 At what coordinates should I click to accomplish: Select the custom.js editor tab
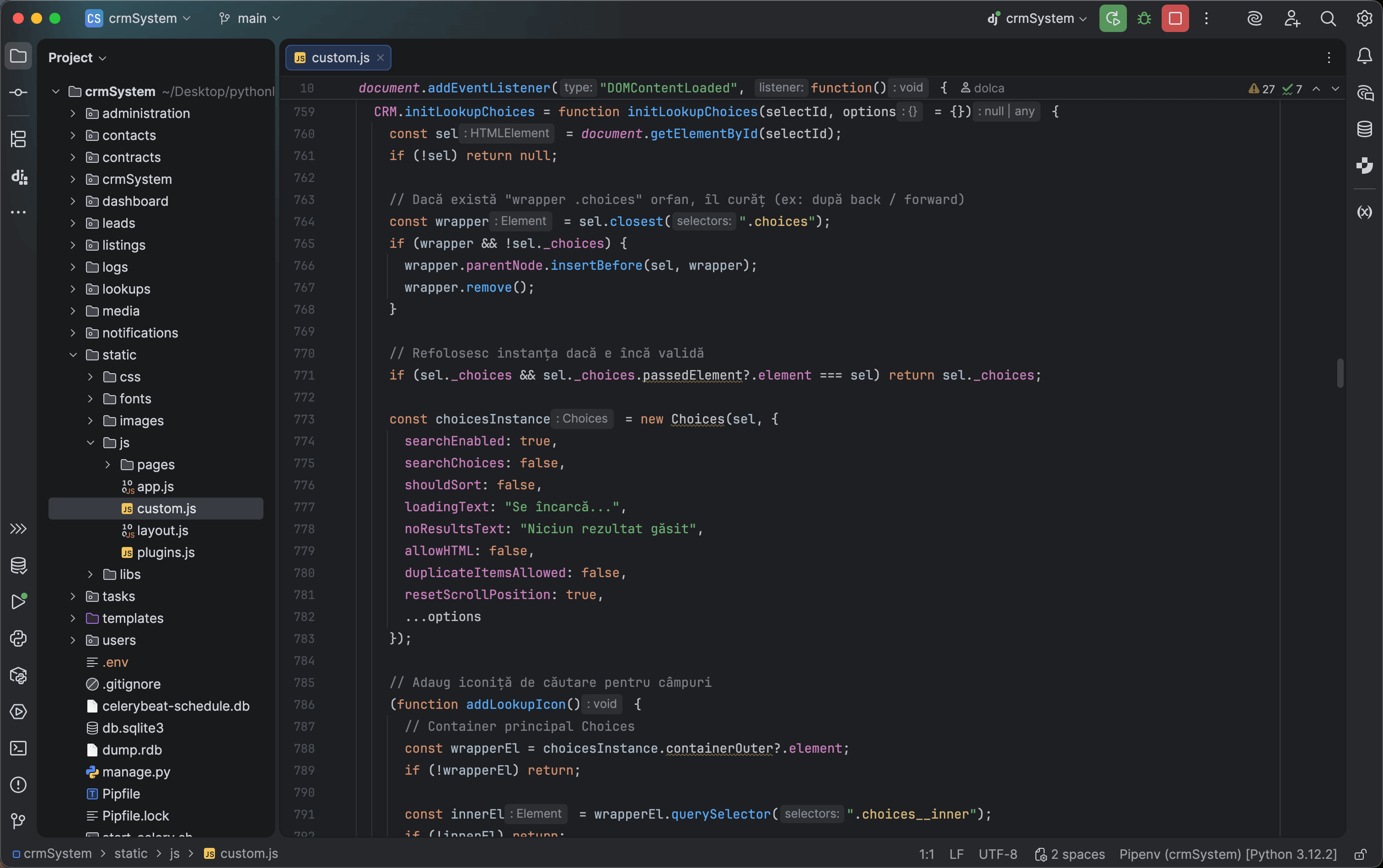click(339, 58)
